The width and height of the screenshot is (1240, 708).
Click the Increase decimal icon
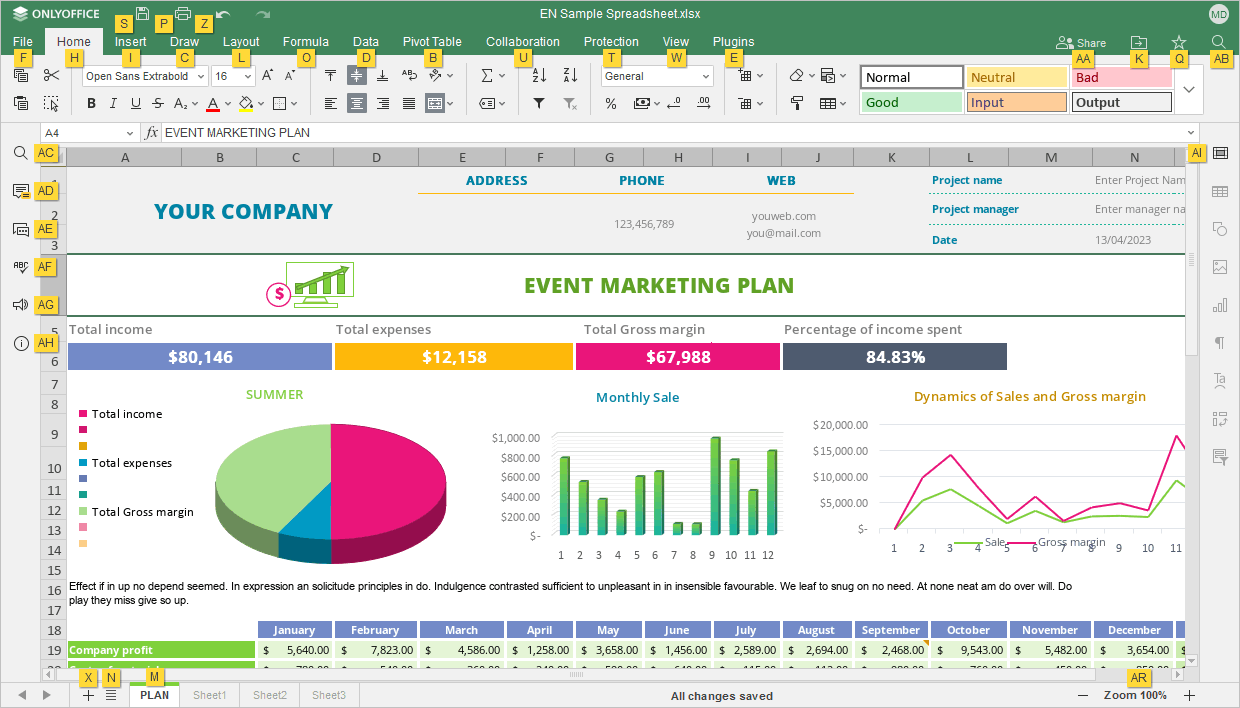(702, 103)
